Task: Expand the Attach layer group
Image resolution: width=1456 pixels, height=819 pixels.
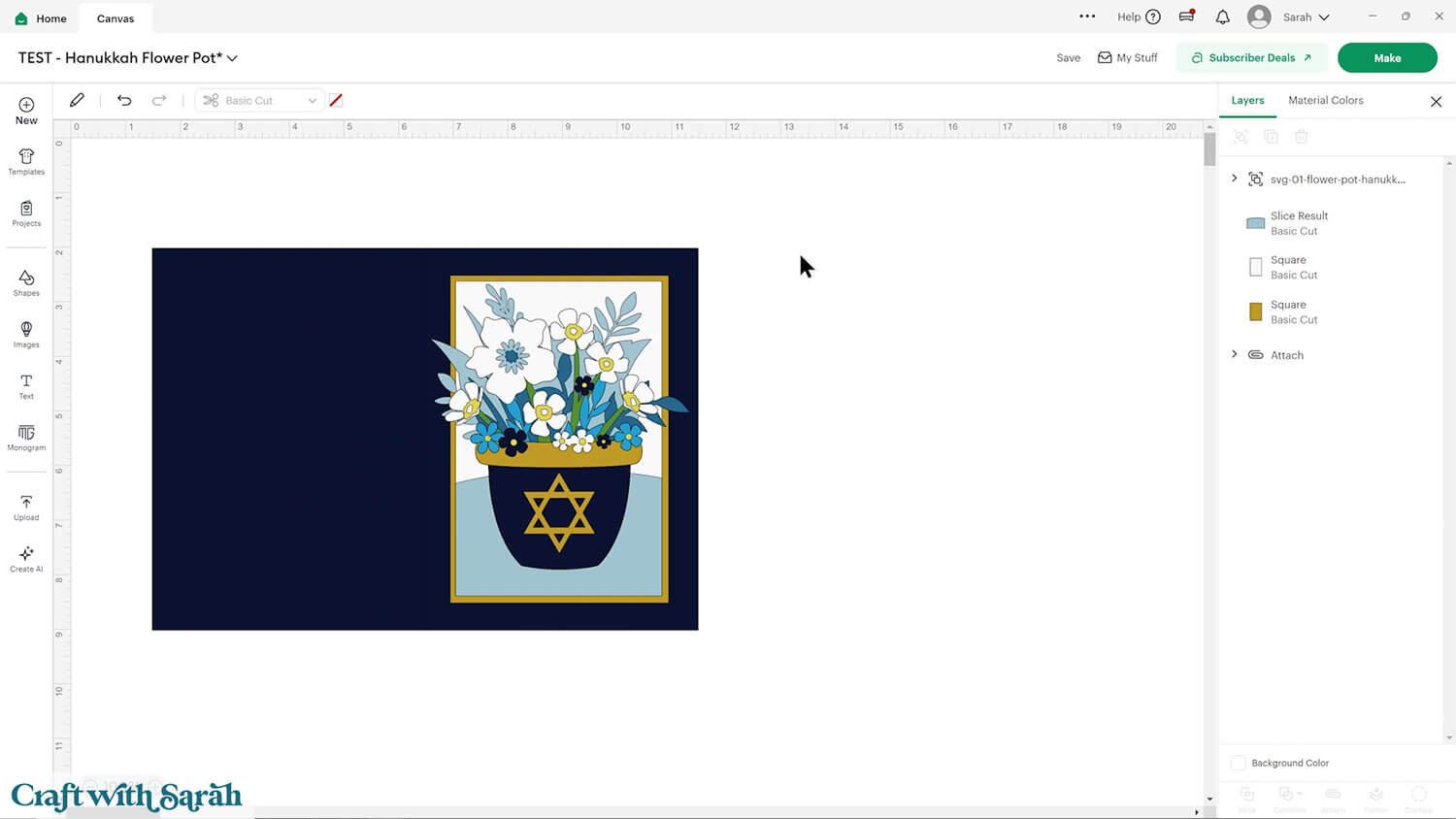Action: coord(1235,354)
